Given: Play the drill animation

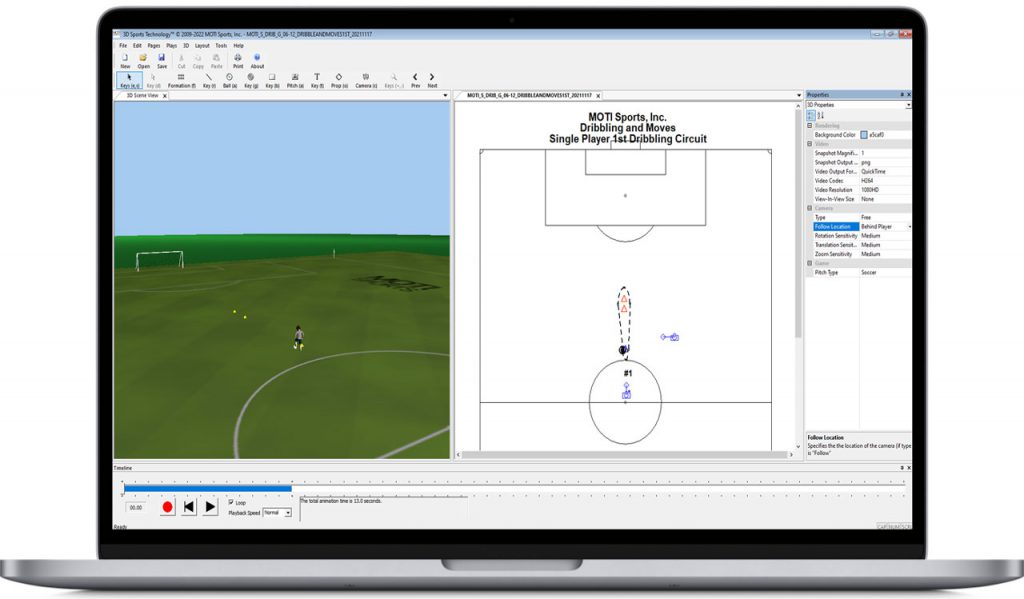Looking at the screenshot, I should pyautogui.click(x=210, y=507).
